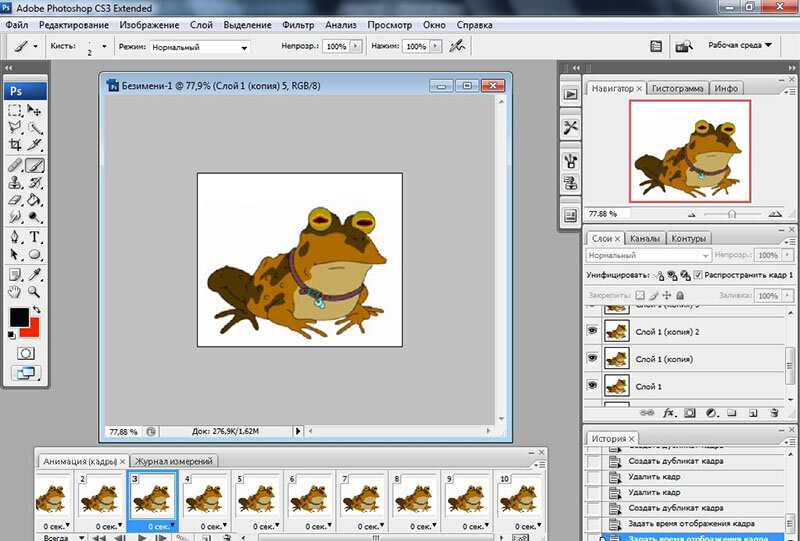
Task: Open the Редактирование menu
Action: click(74, 25)
